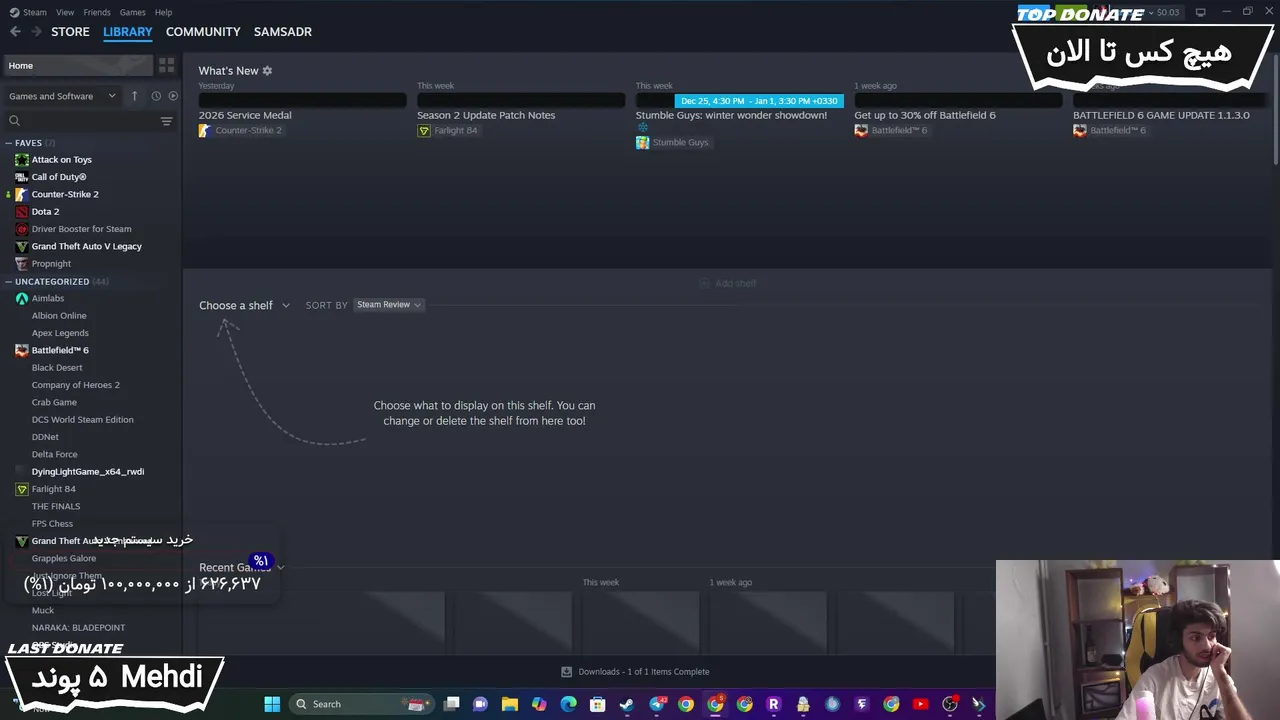
Task: Select Crab Game in library
Action: point(54,402)
